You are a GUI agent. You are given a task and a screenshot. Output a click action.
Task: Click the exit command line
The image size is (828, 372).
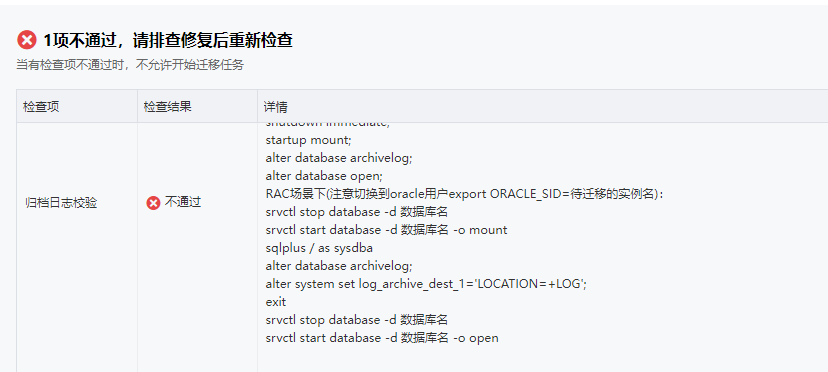point(276,302)
